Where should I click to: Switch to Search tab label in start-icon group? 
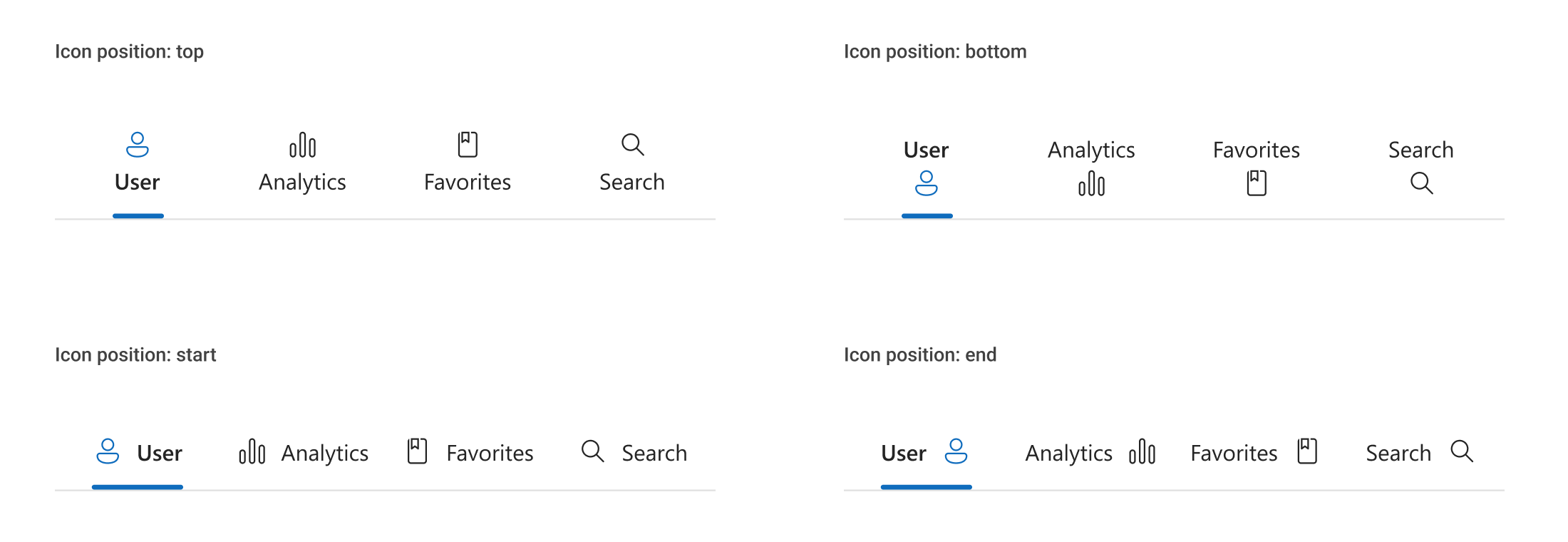pyautogui.click(x=654, y=454)
